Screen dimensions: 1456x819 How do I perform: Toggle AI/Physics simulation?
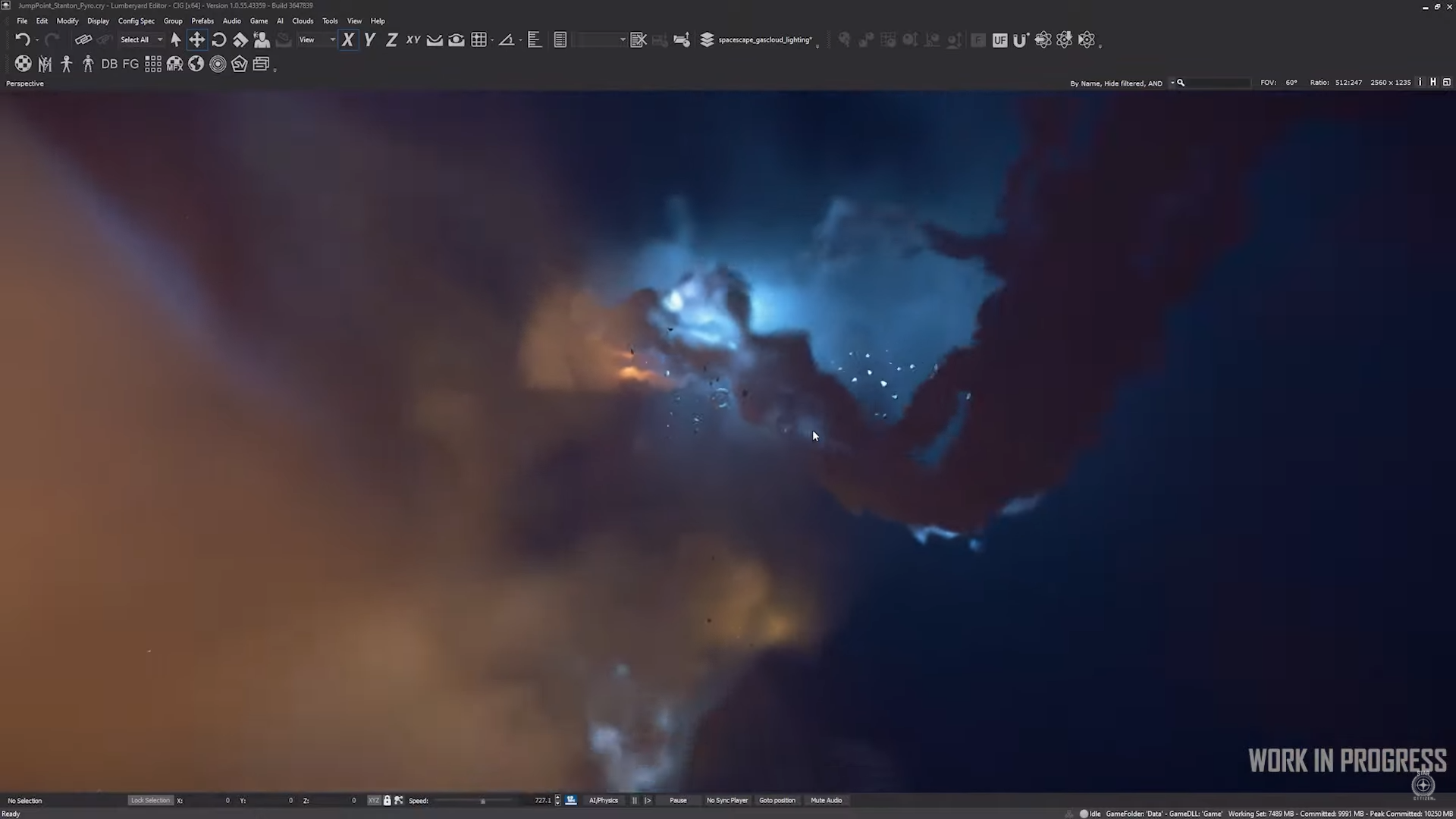(603, 800)
